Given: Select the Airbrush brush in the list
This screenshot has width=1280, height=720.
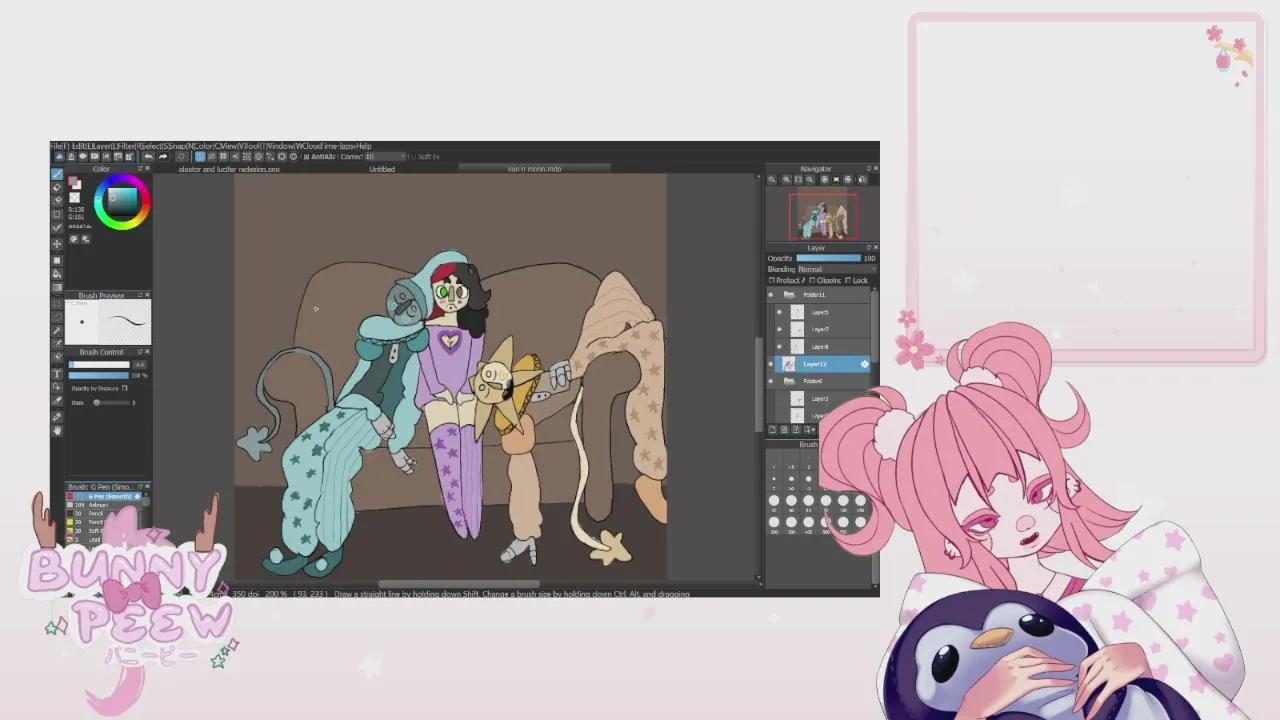Looking at the screenshot, I should pyautogui.click(x=108, y=505).
